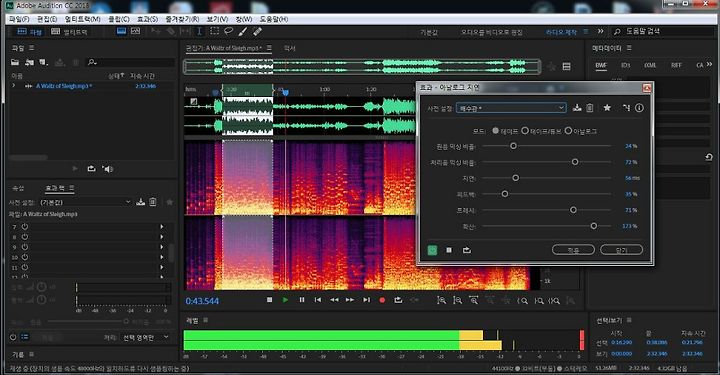Toggle main power for Effects Rack
The width and height of the screenshot is (720, 375).
13,337
